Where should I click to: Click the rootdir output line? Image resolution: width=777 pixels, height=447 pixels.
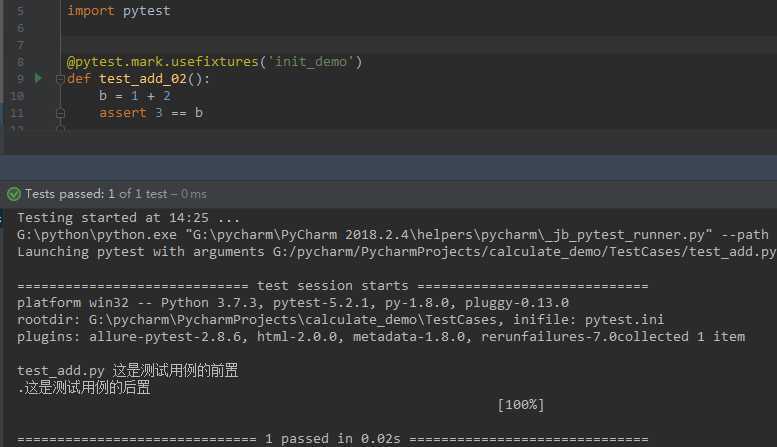340,320
